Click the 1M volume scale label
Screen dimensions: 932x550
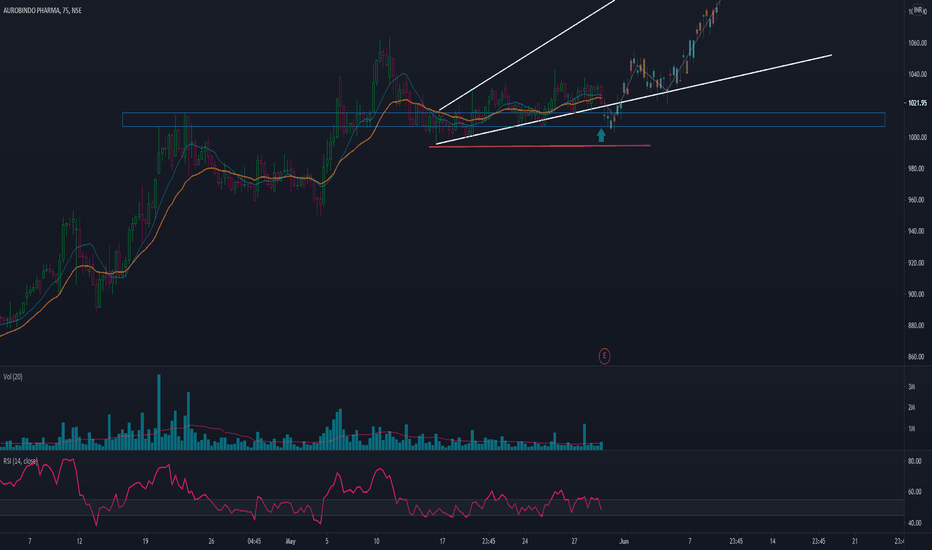click(911, 429)
